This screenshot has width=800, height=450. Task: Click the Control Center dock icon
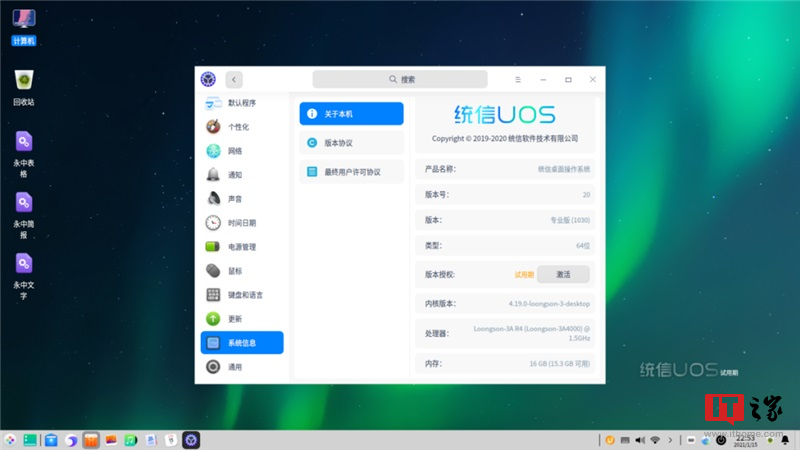191,440
